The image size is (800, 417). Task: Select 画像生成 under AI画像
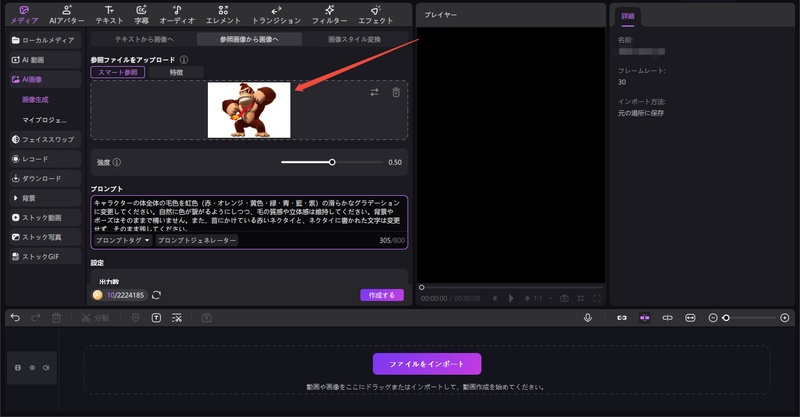[35, 100]
